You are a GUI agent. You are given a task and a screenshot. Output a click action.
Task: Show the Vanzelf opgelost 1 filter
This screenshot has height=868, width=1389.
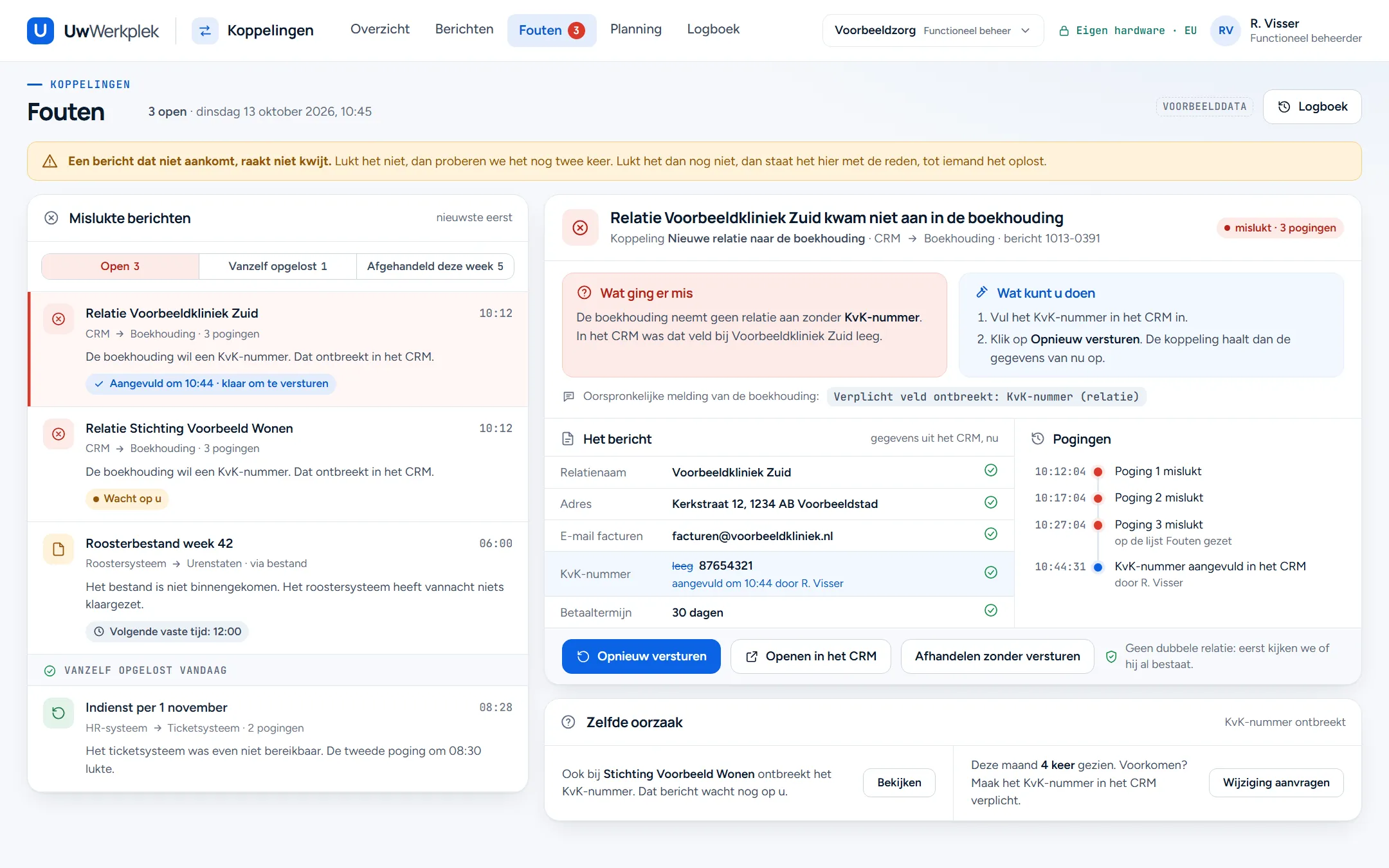tap(278, 266)
